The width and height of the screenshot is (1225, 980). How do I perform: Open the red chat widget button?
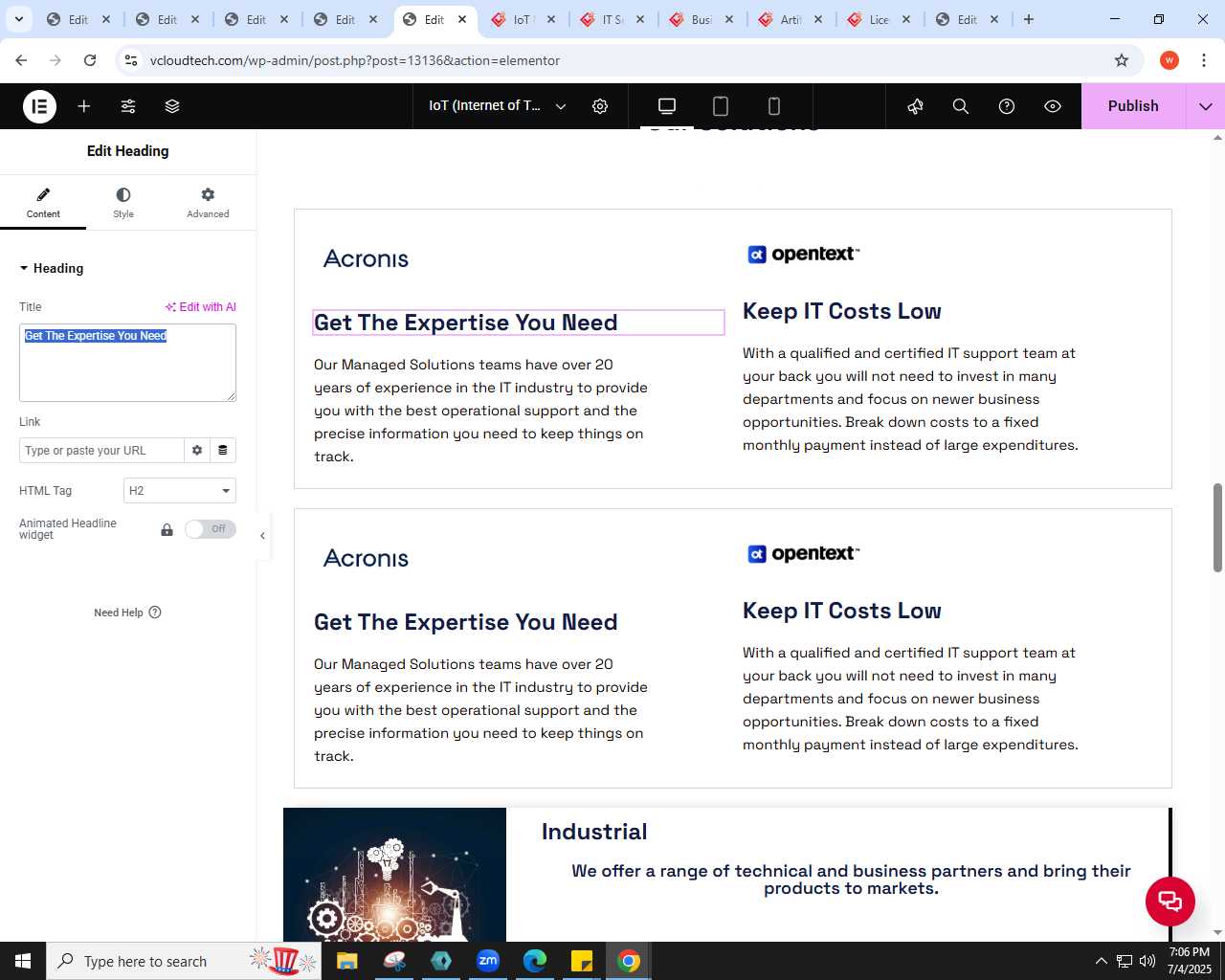pyautogui.click(x=1170, y=901)
